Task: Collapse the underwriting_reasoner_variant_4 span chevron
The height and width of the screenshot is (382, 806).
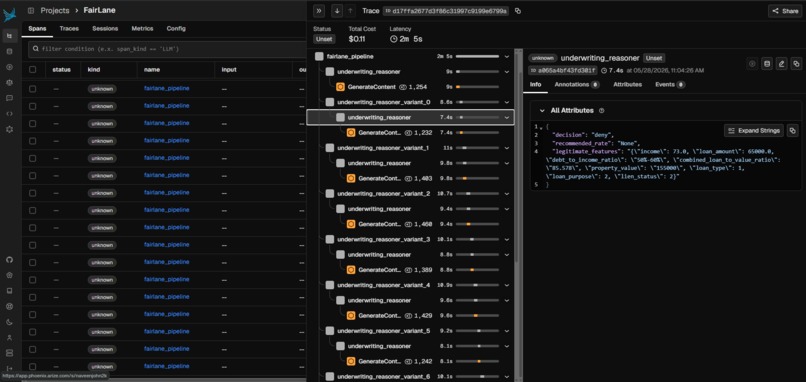Action: [507, 285]
